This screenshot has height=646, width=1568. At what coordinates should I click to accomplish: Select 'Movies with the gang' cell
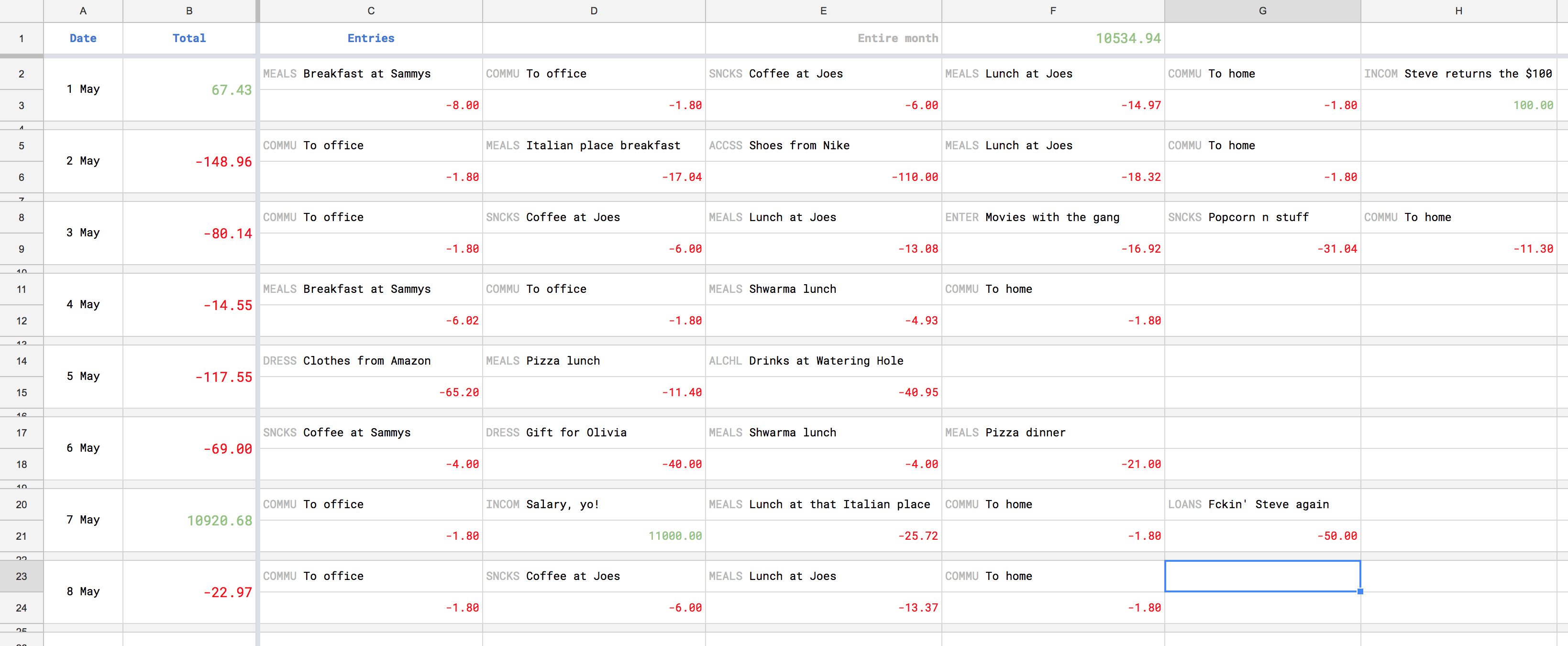click(x=1052, y=217)
